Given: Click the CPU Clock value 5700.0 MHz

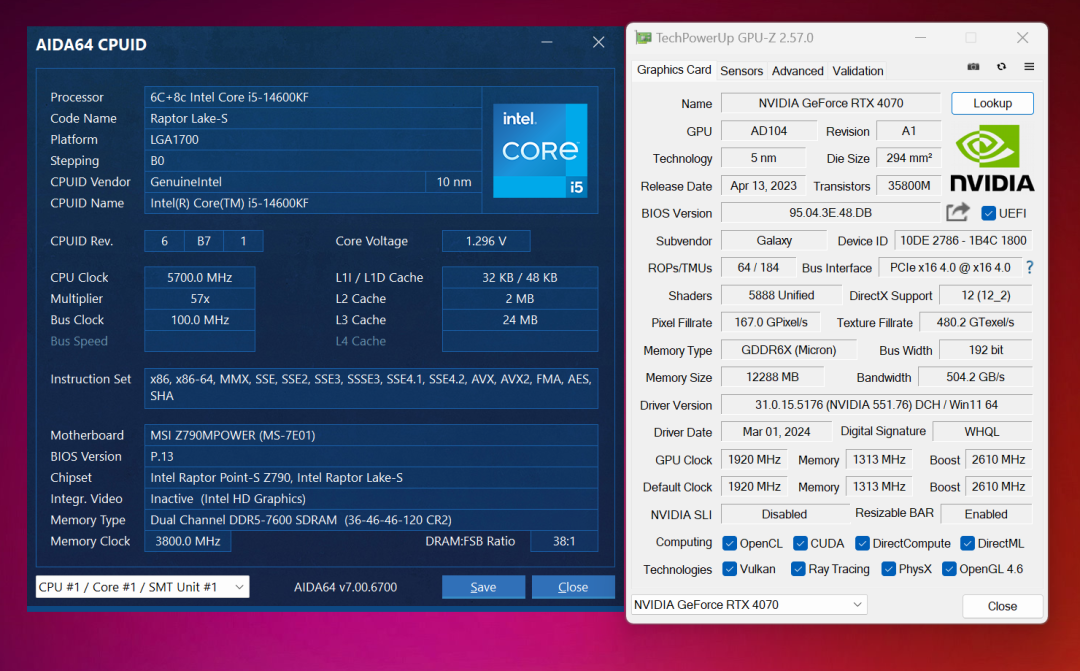Looking at the screenshot, I should coord(200,277).
